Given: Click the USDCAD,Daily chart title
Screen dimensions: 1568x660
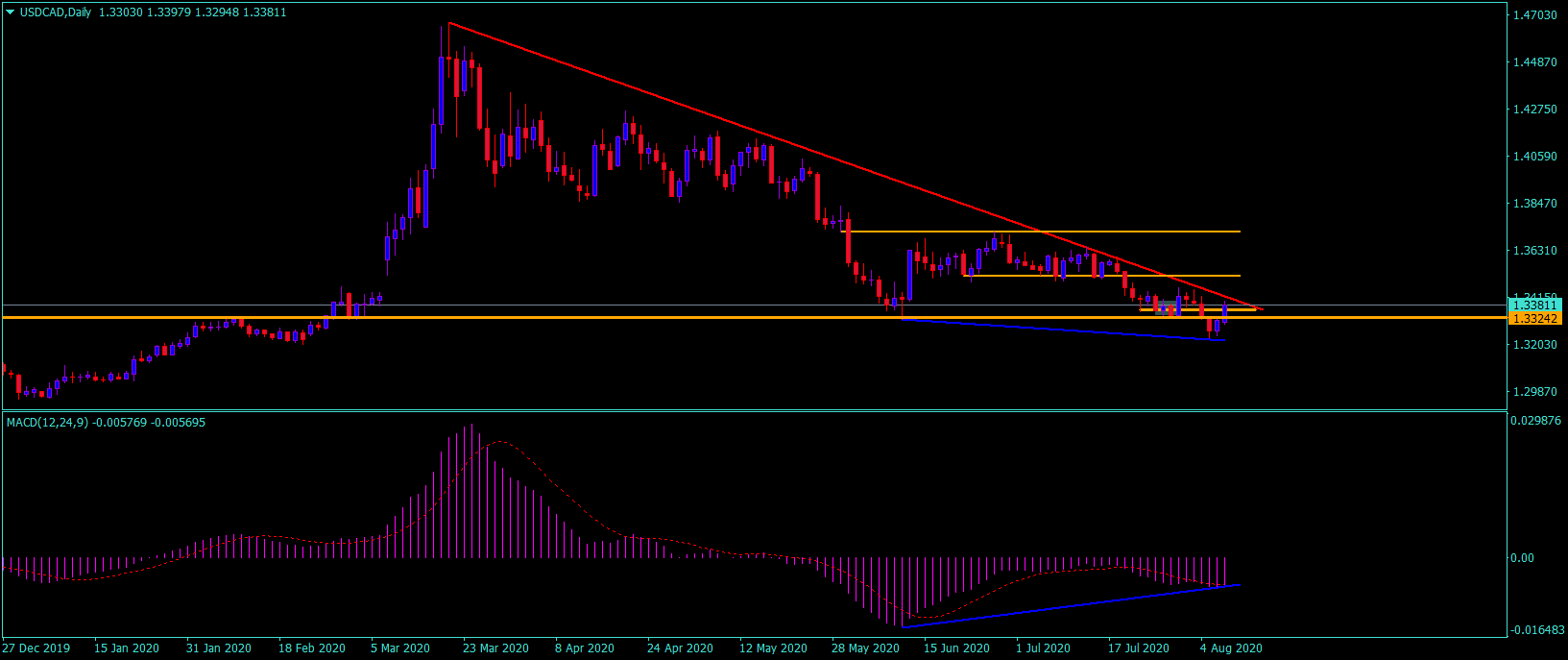Looking at the screenshot, I should coord(55,12).
